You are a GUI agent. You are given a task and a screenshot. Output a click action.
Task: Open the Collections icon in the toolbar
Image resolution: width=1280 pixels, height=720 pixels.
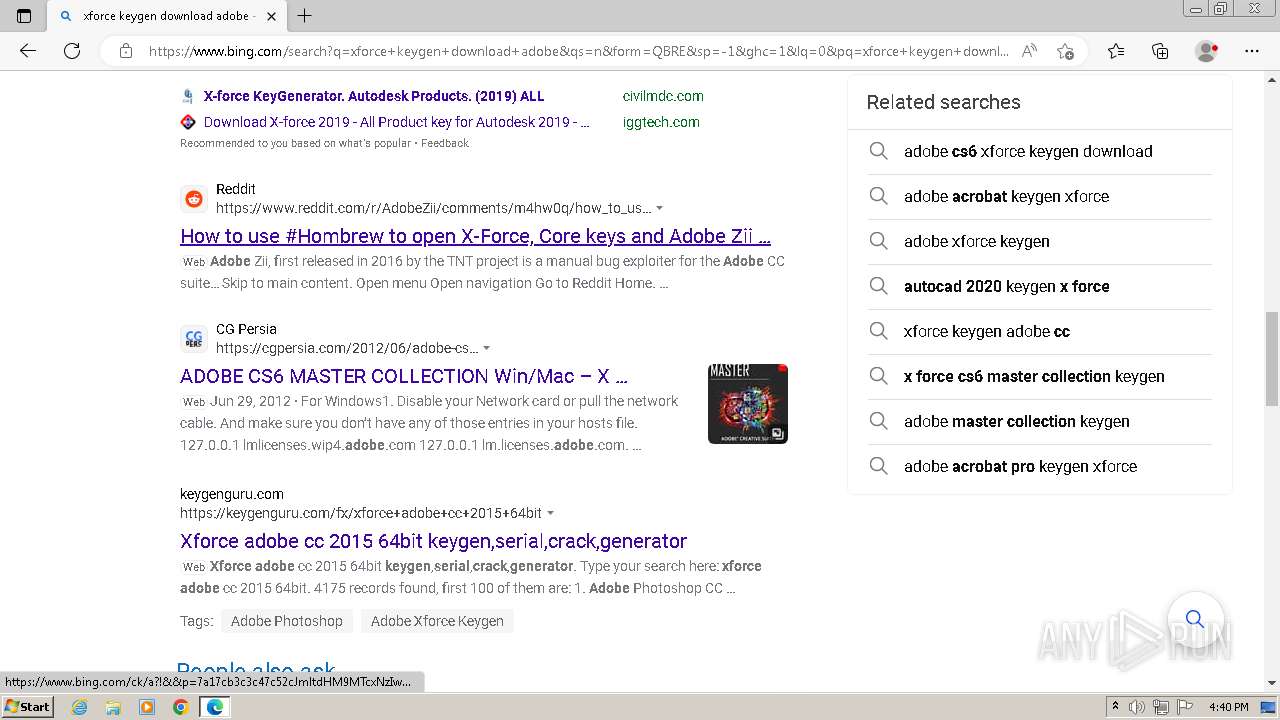coord(1160,51)
